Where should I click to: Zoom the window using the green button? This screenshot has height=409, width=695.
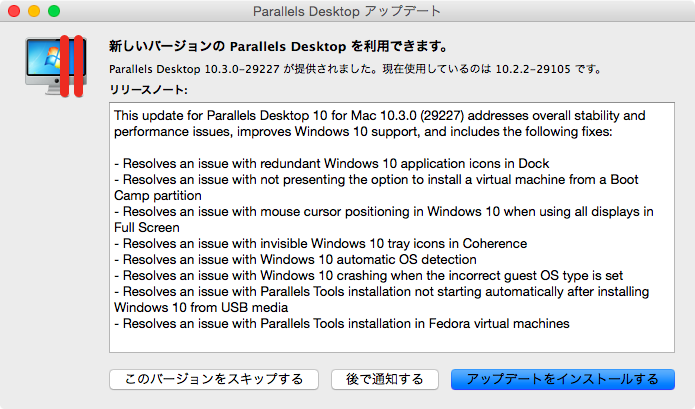click(x=54, y=11)
